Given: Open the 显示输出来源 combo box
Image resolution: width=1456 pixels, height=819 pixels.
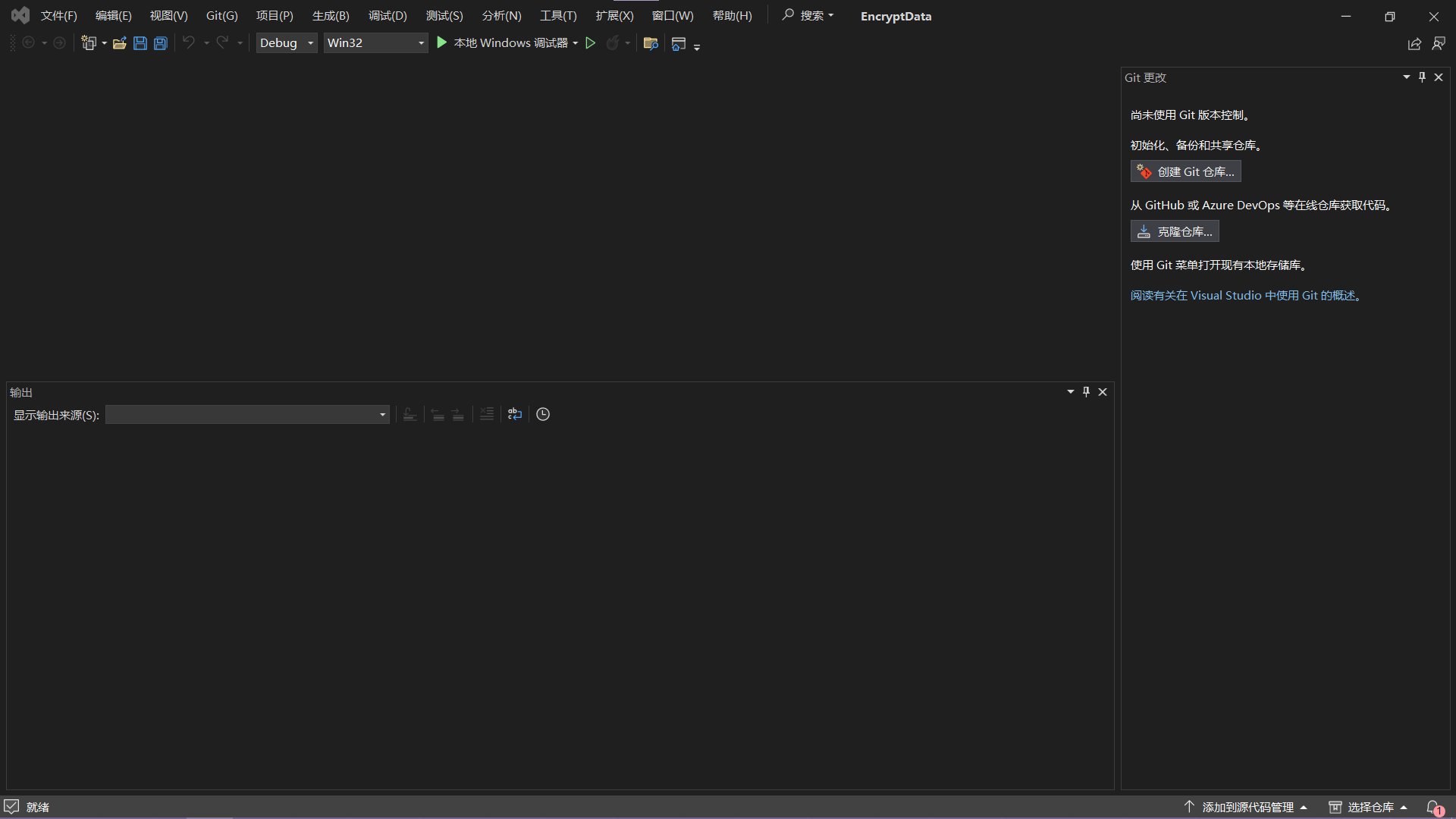Looking at the screenshot, I should click(x=247, y=415).
